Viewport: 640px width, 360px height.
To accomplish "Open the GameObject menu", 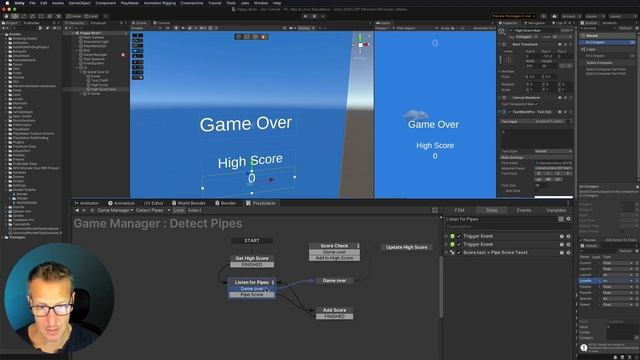I will coord(80,3).
